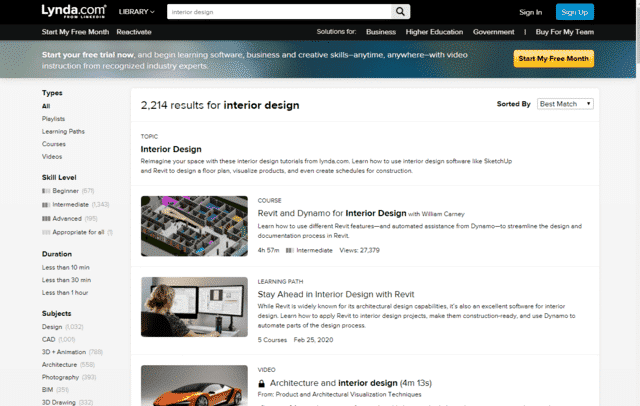The image size is (640, 406).
Task: Open the Government solutions link
Action: (493, 32)
